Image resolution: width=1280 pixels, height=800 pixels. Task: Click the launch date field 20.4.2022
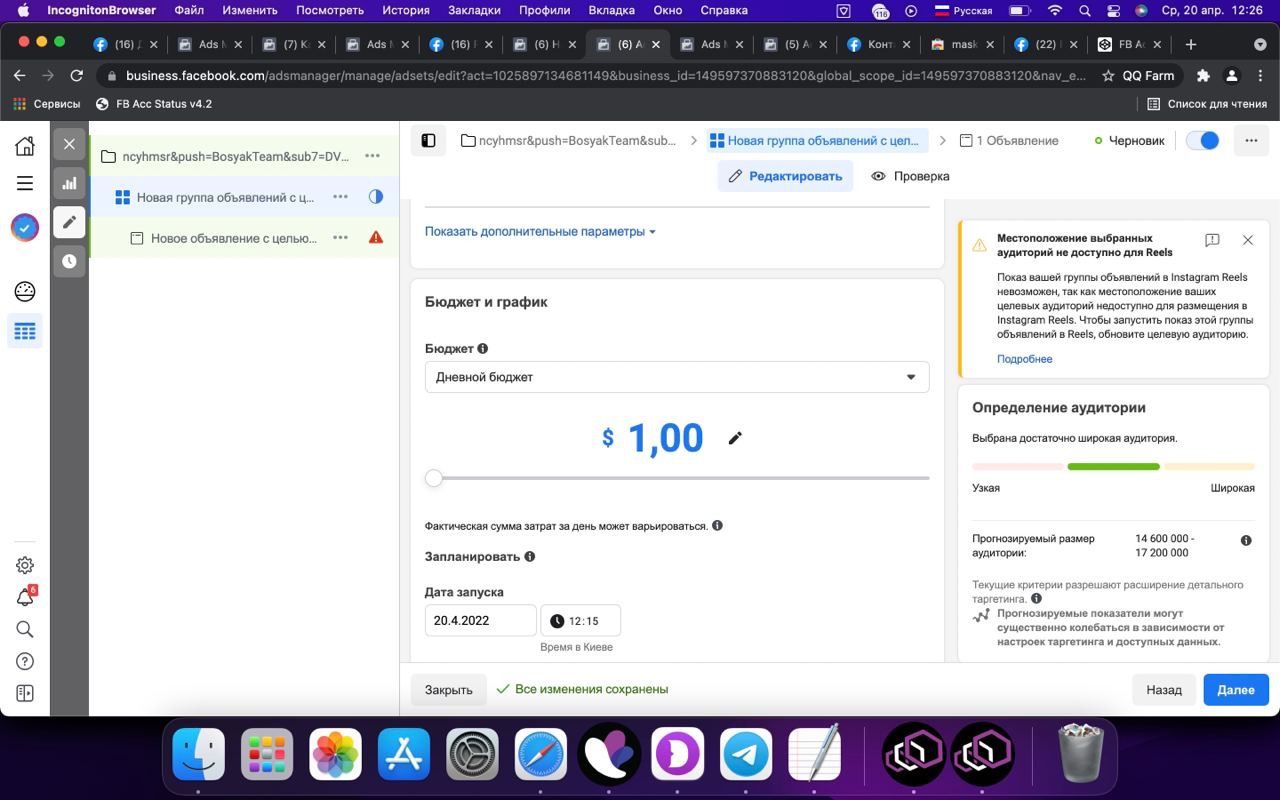pyautogui.click(x=480, y=620)
